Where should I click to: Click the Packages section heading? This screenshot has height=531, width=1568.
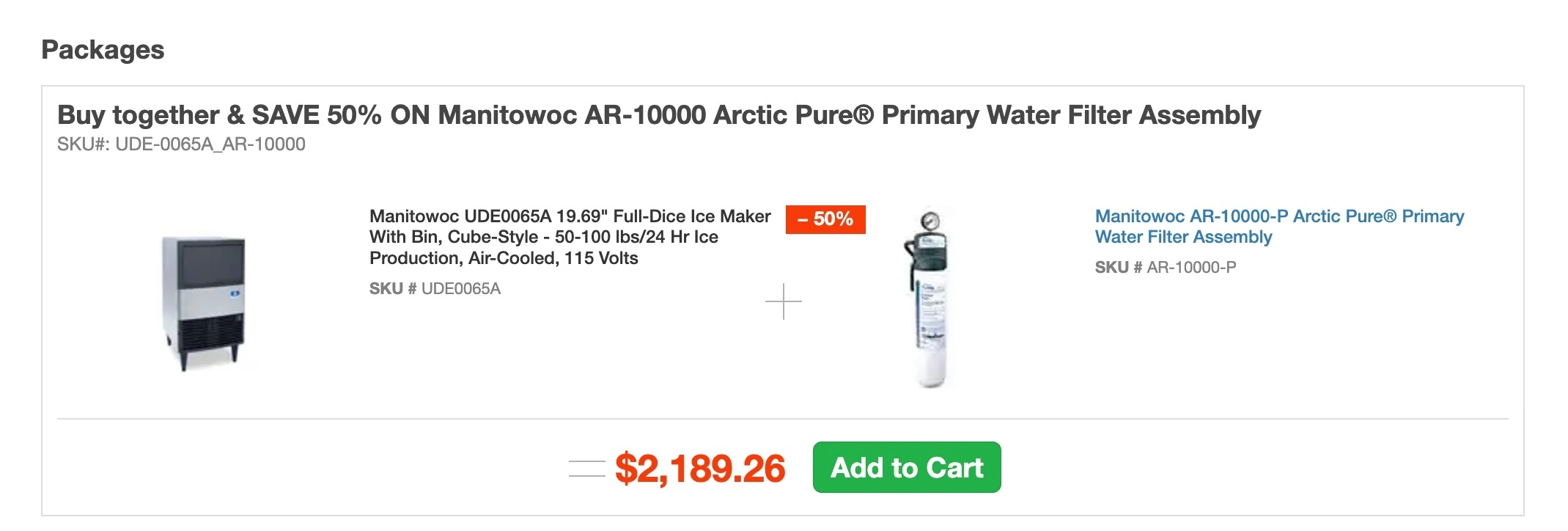tap(103, 50)
